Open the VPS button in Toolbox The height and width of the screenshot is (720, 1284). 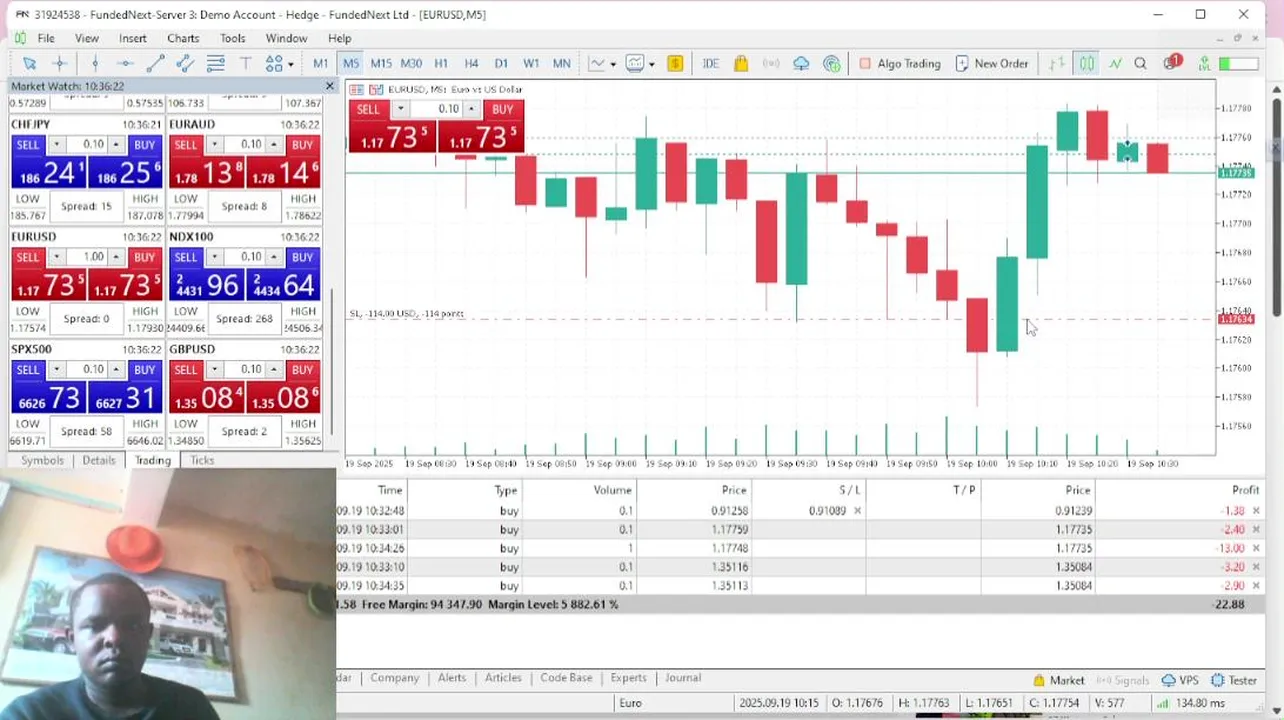tap(1179, 680)
